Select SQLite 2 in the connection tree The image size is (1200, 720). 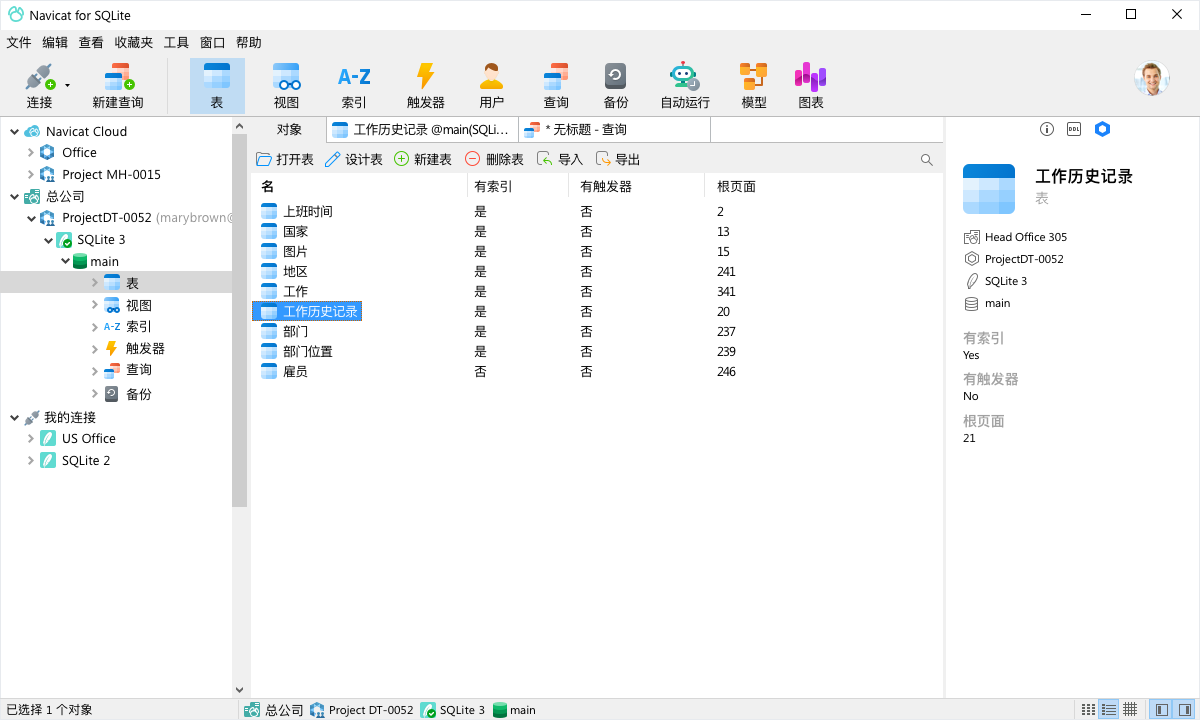tap(86, 460)
